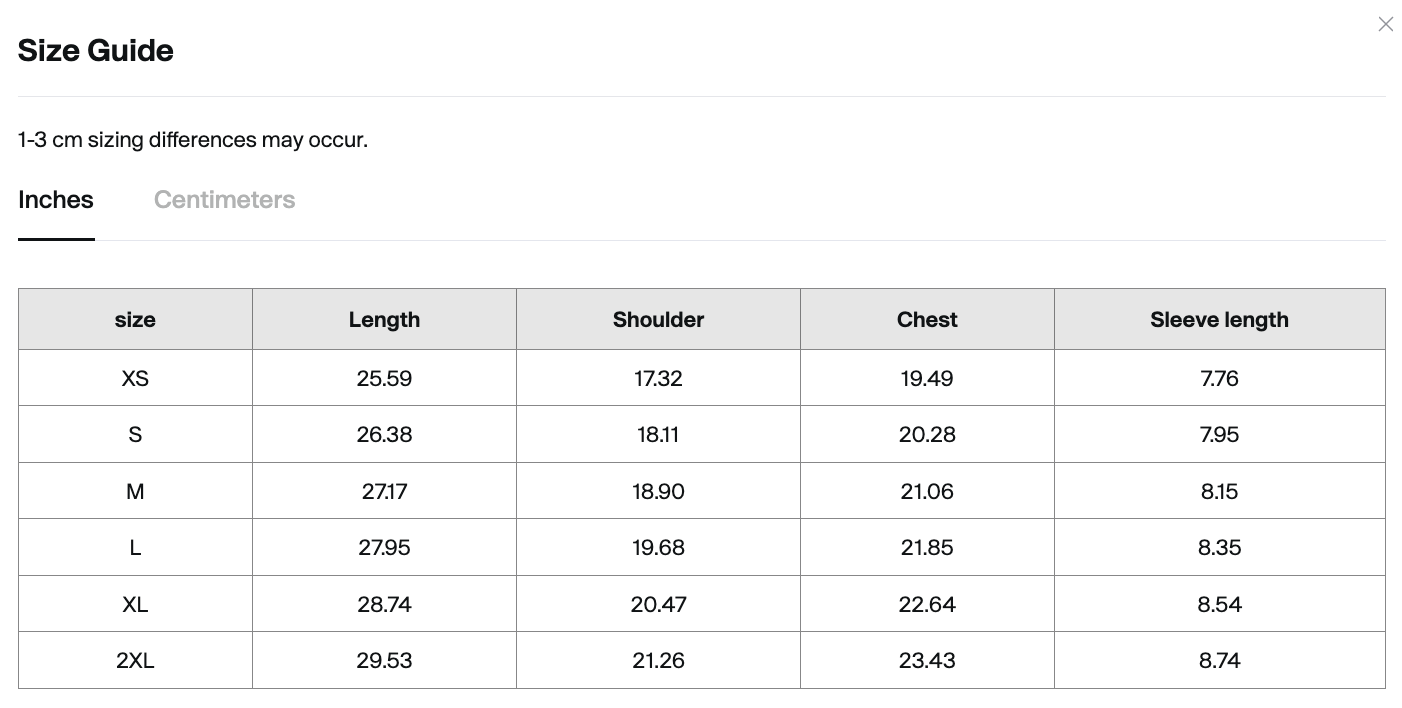The width and height of the screenshot is (1402, 708).
Task: Switch to the Centimeters tab
Action: point(224,200)
